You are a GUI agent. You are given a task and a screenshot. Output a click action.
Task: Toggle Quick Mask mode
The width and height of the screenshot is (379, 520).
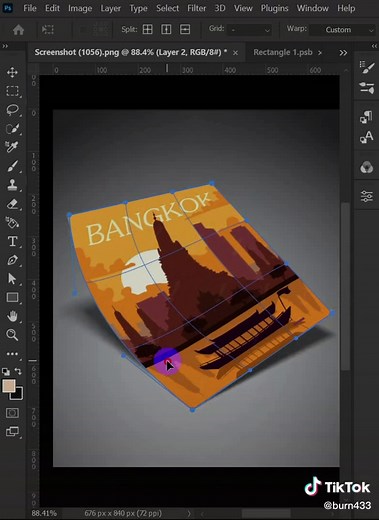tap(12, 413)
